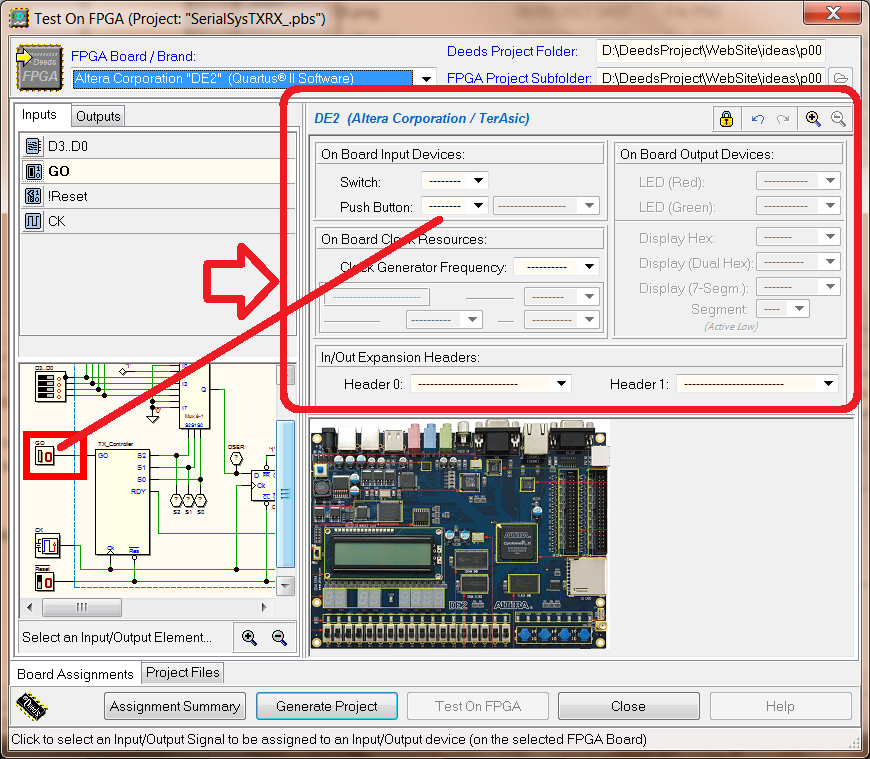Click the Close button

[629, 706]
